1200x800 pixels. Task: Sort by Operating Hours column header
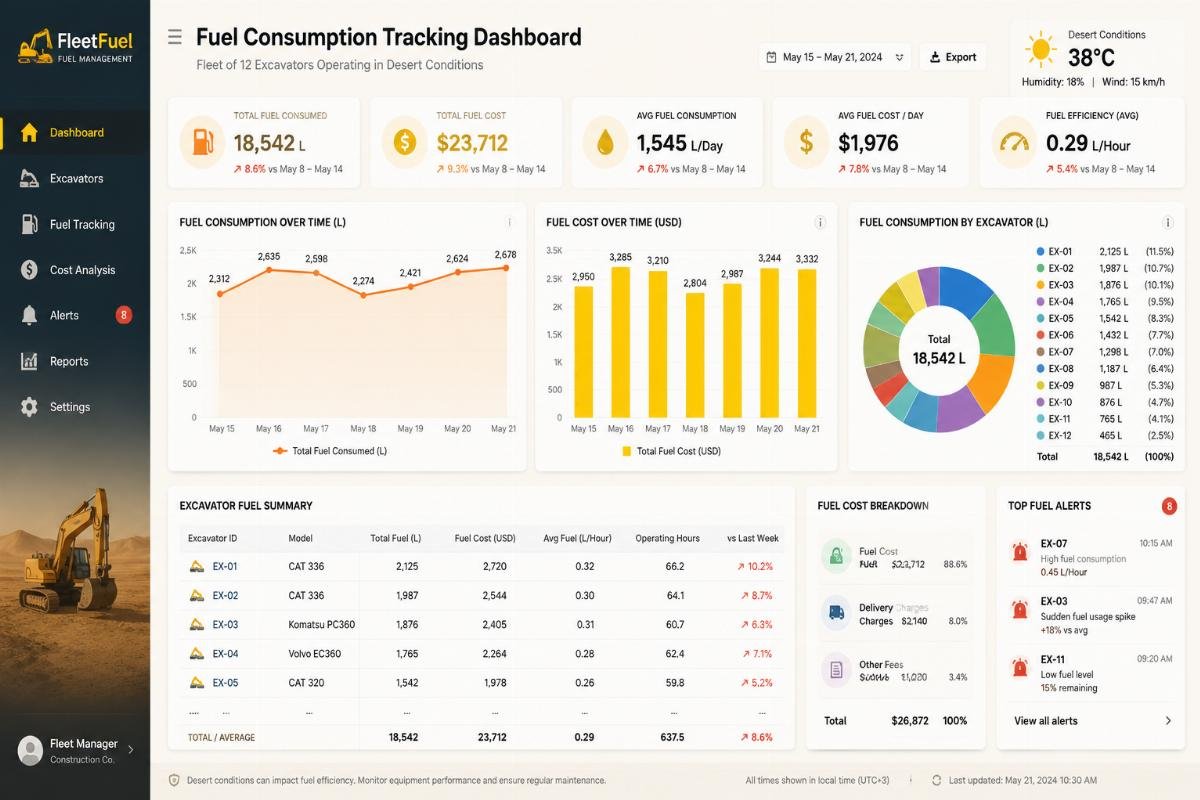coord(668,538)
